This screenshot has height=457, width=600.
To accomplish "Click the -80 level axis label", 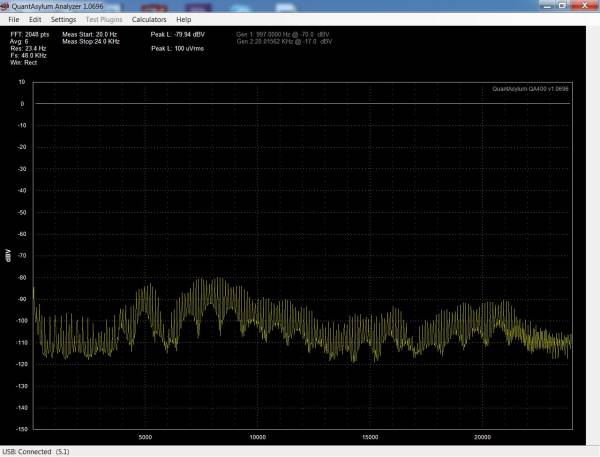I will tap(22, 277).
